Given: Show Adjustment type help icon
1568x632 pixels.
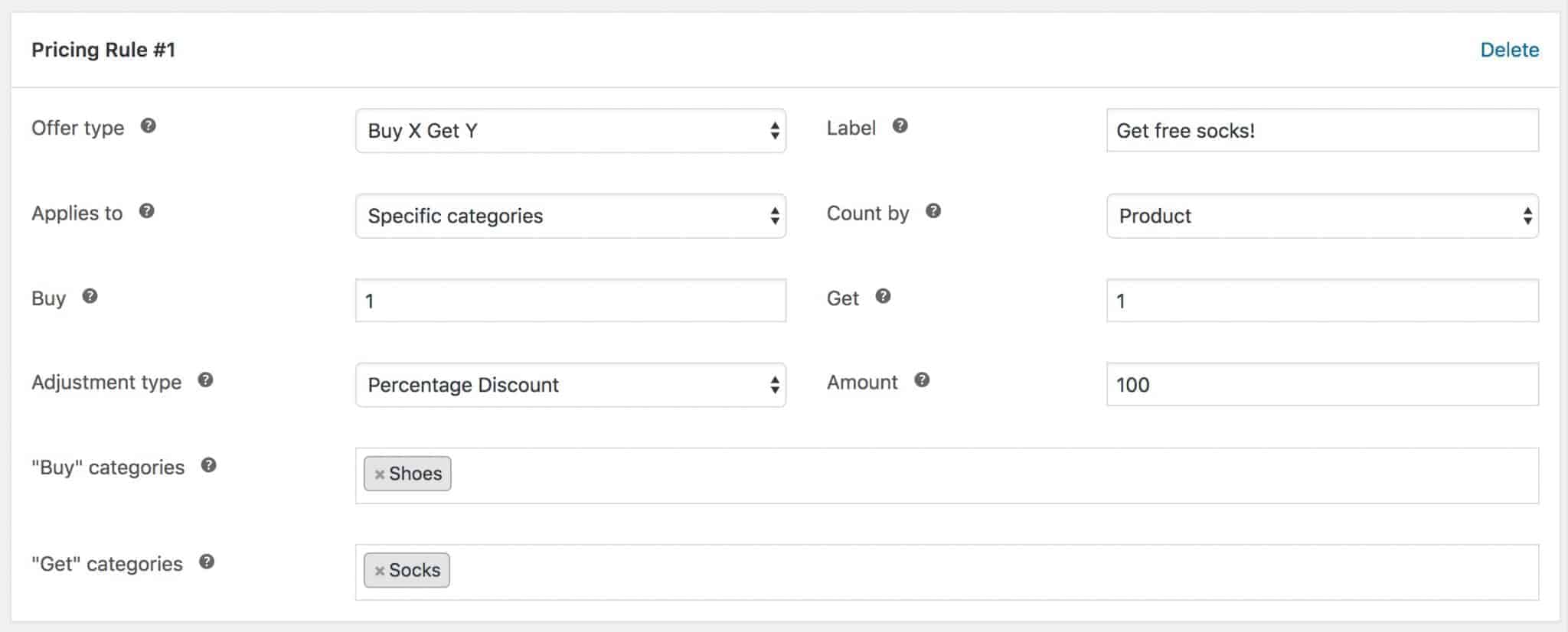Looking at the screenshot, I should (206, 380).
